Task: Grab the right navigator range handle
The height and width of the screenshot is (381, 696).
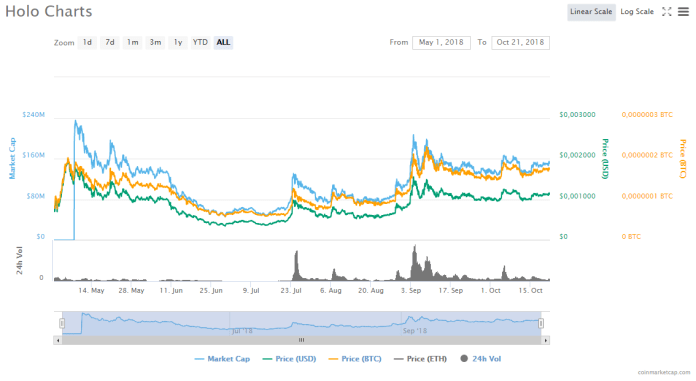Action: click(541, 323)
